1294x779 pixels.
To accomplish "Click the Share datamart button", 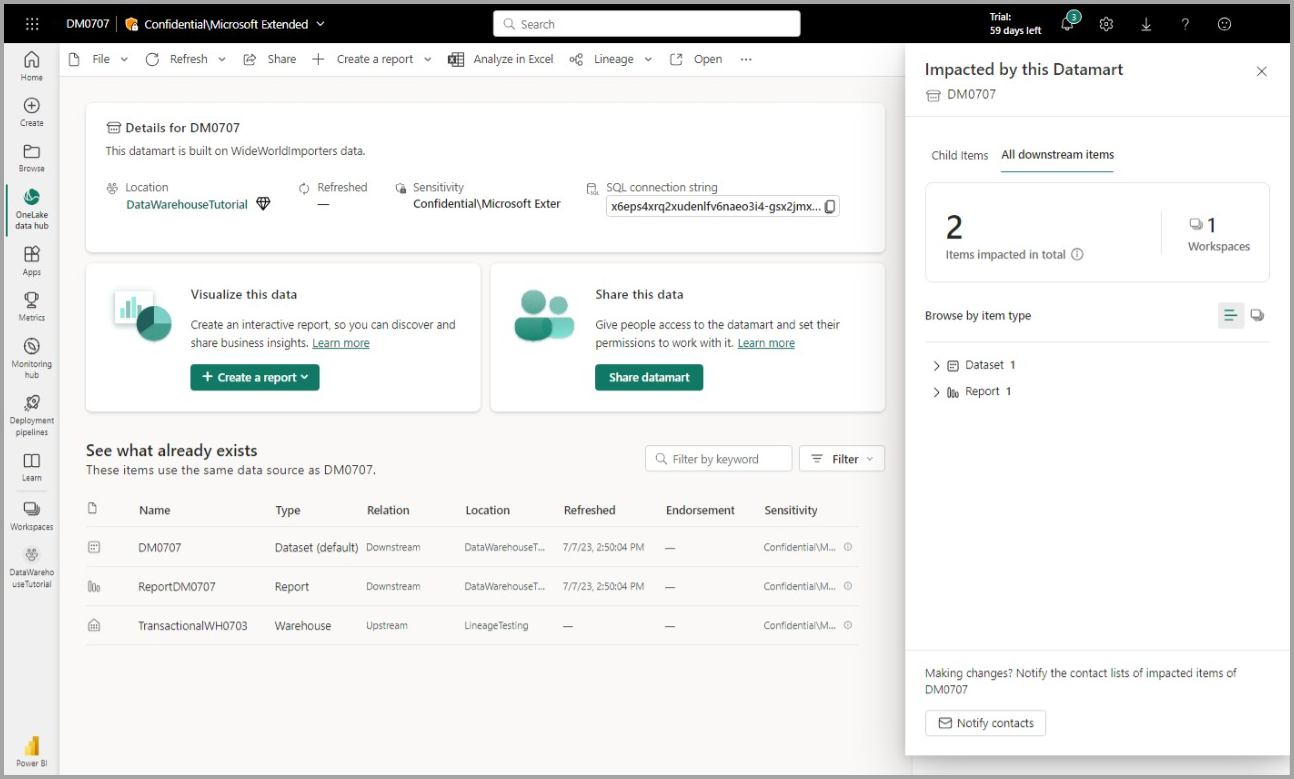I will 649,377.
